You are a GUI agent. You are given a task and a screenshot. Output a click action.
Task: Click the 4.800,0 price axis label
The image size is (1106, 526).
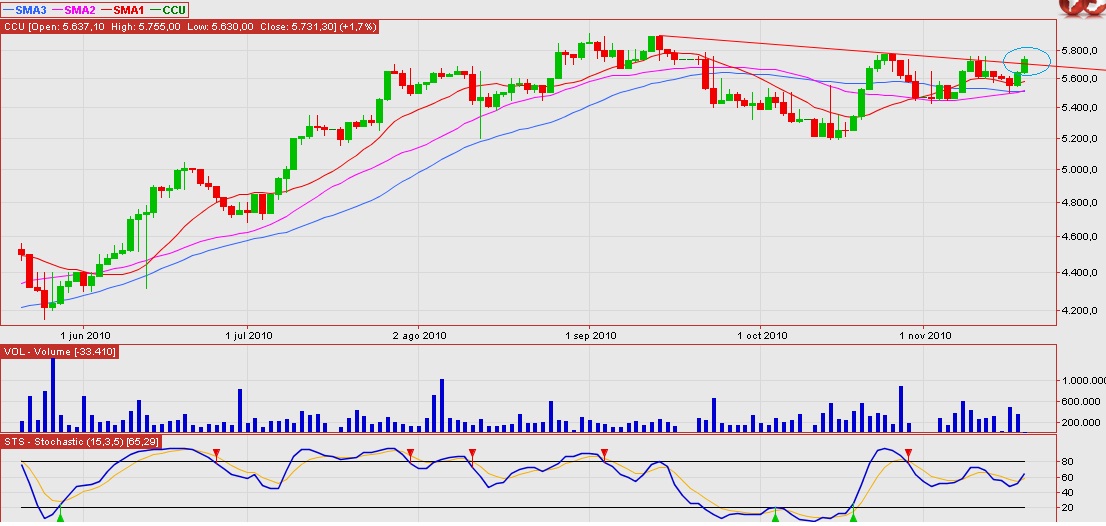click(1079, 203)
